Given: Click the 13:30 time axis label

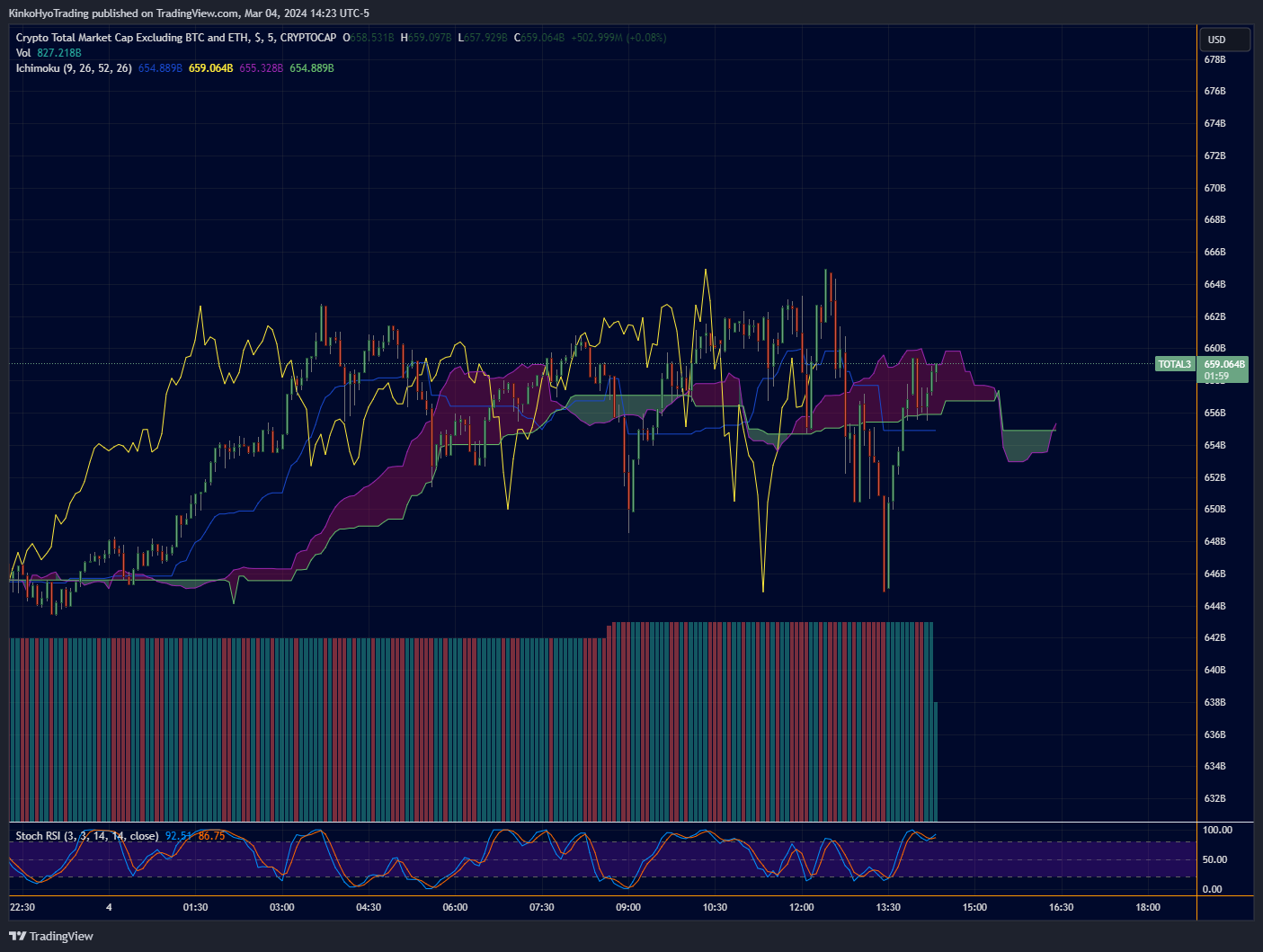Looking at the screenshot, I should [888, 907].
